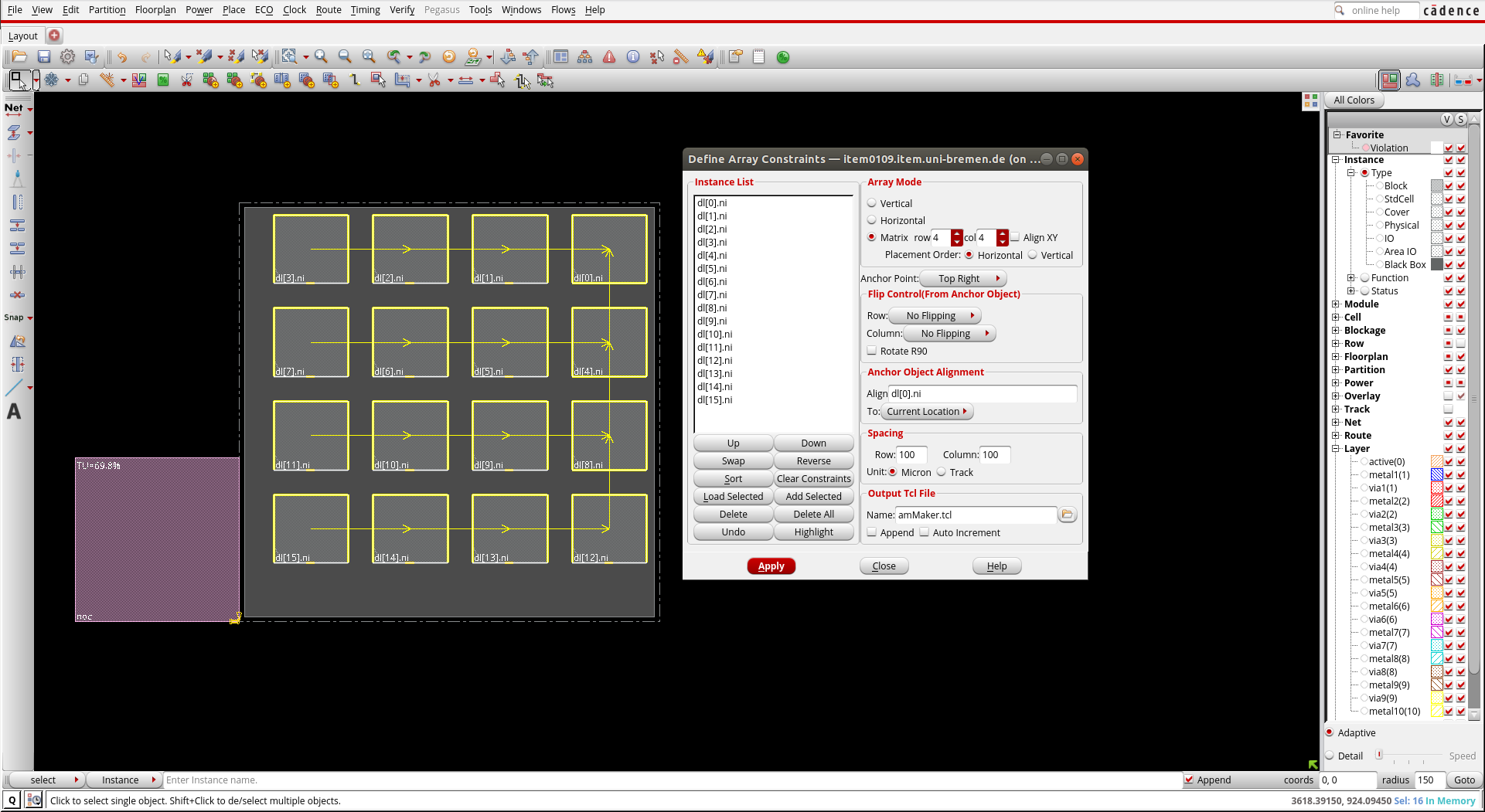The height and width of the screenshot is (812, 1485).
Task: Open the Row No Flipping dropdown
Action: (x=935, y=316)
